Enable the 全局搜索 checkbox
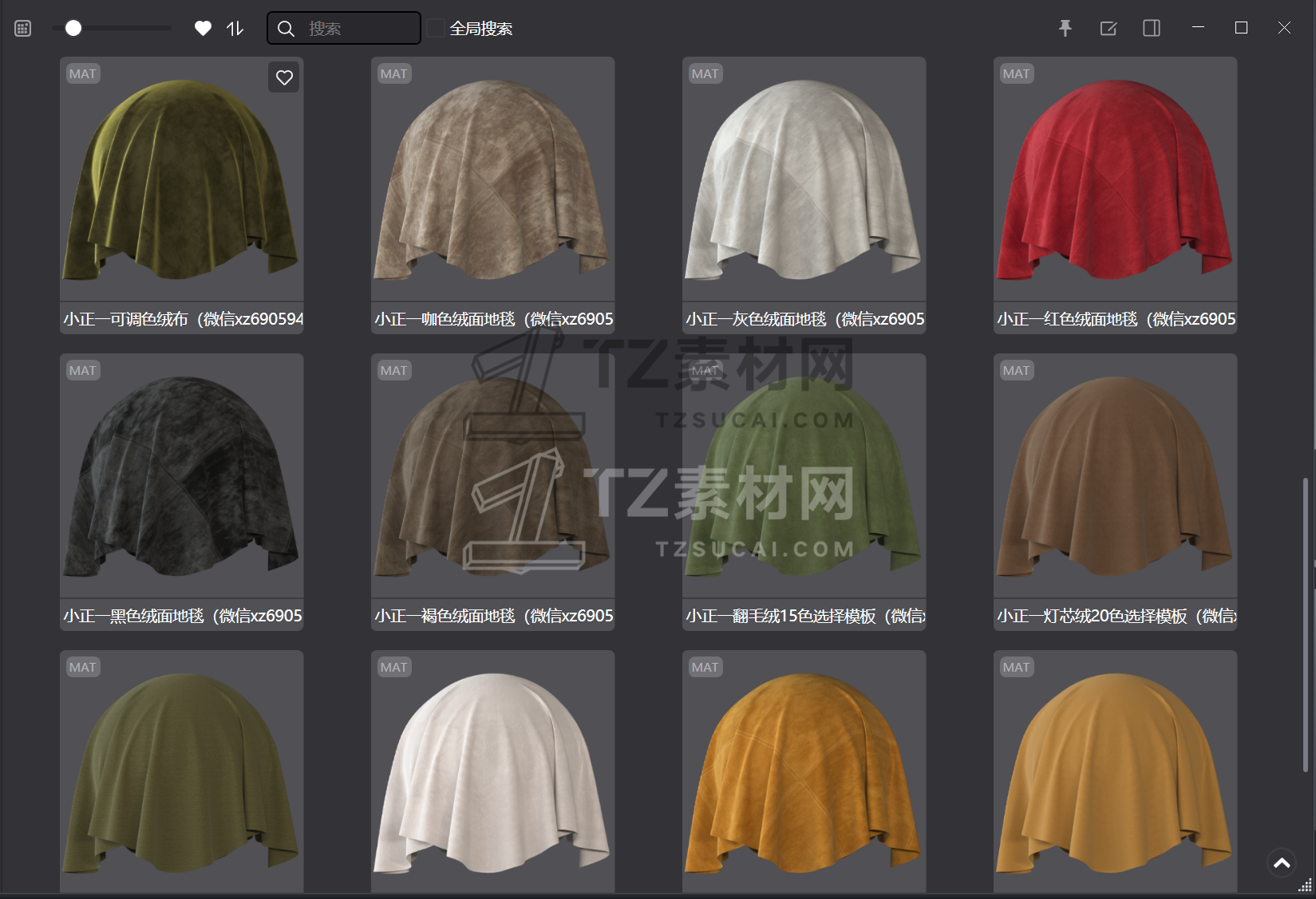 coord(436,28)
